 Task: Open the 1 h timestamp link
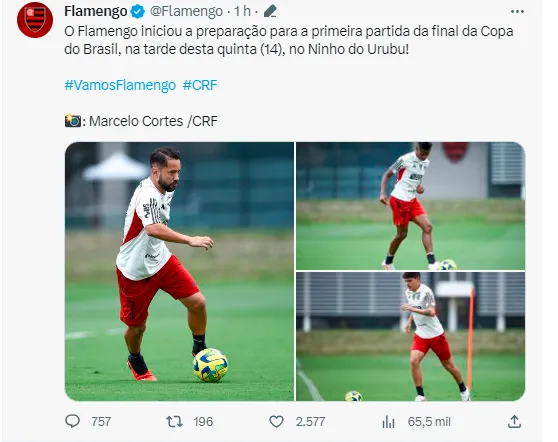tap(242, 11)
